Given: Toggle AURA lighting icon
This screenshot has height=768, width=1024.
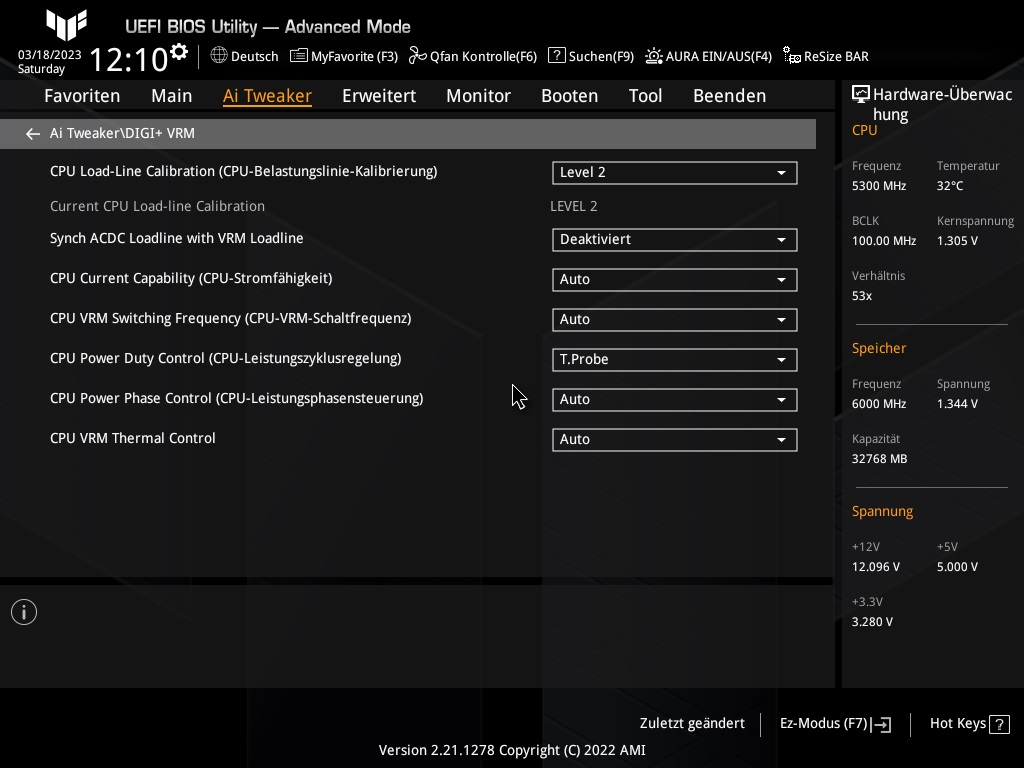Looking at the screenshot, I should [654, 56].
